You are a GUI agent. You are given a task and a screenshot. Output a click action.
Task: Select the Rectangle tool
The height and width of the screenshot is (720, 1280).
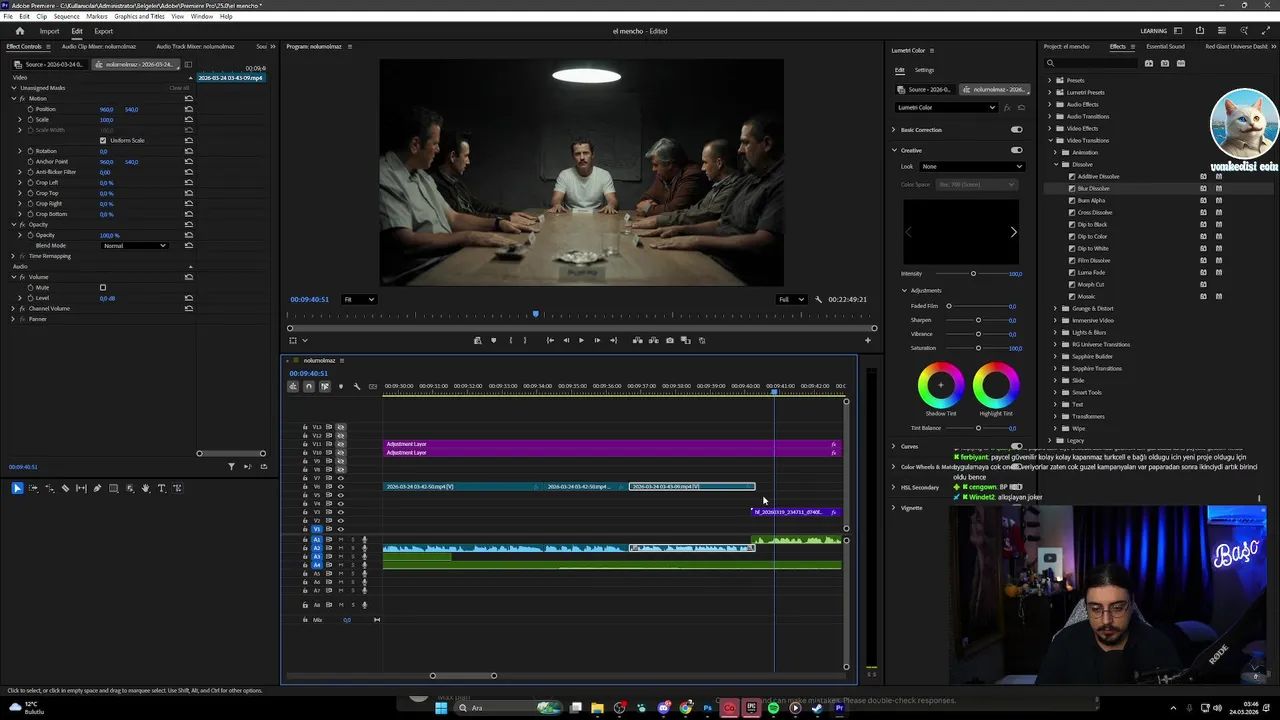pos(113,488)
